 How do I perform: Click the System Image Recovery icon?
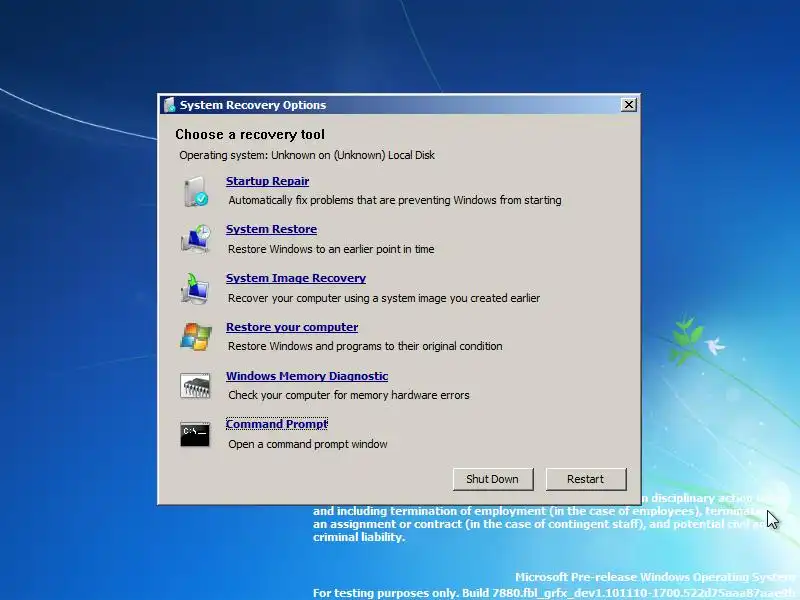195,288
